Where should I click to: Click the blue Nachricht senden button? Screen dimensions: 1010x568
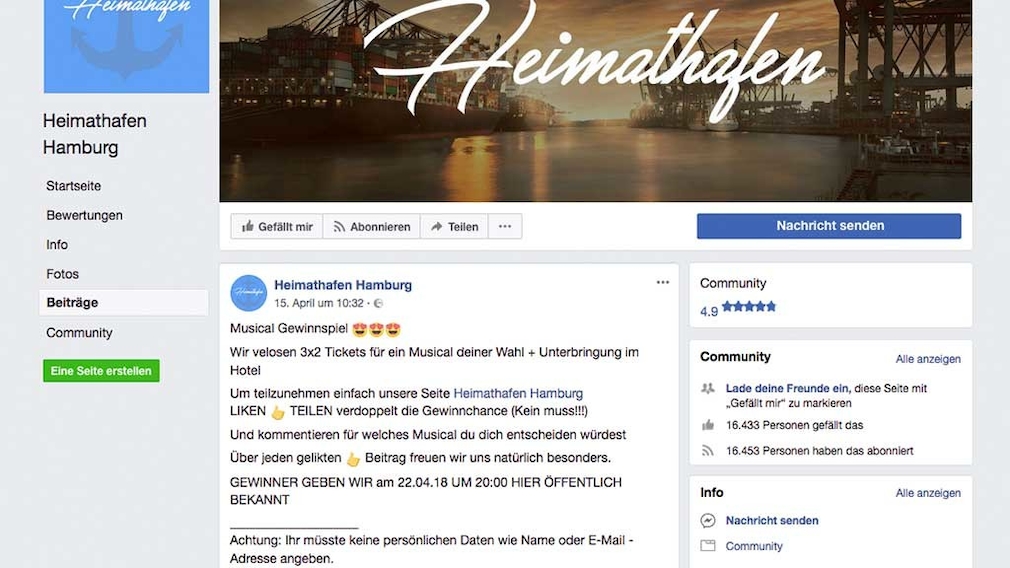pos(829,226)
